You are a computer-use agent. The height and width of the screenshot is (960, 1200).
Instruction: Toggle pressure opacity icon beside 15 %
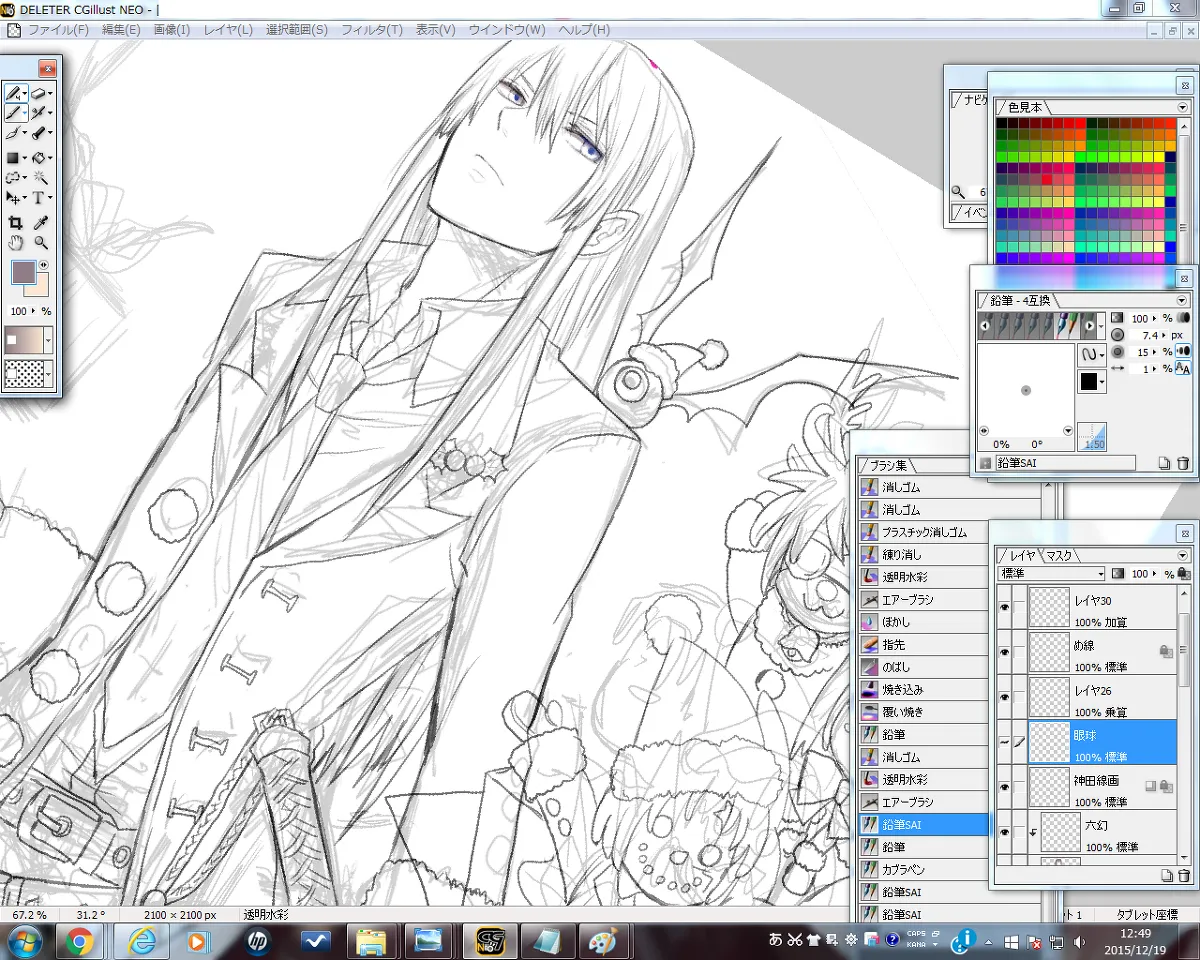pos(1184,351)
